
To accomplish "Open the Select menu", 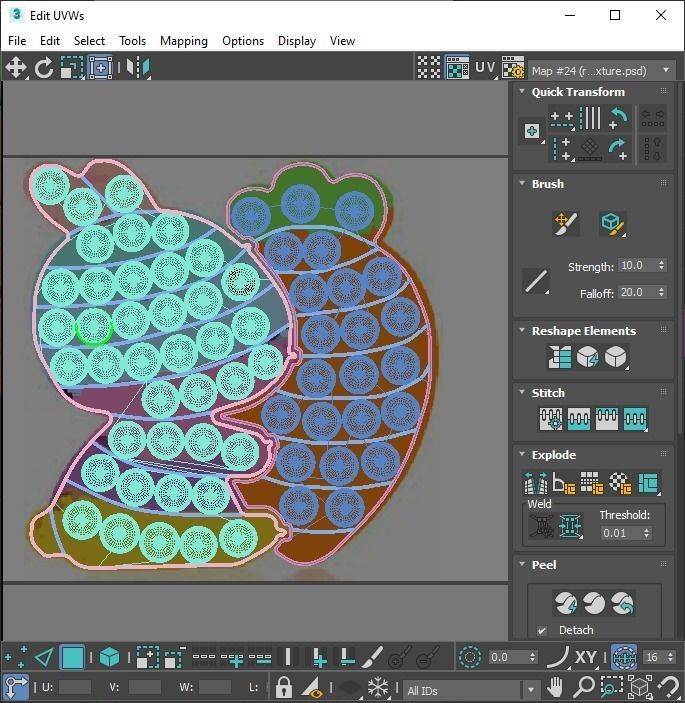I will tap(89, 41).
